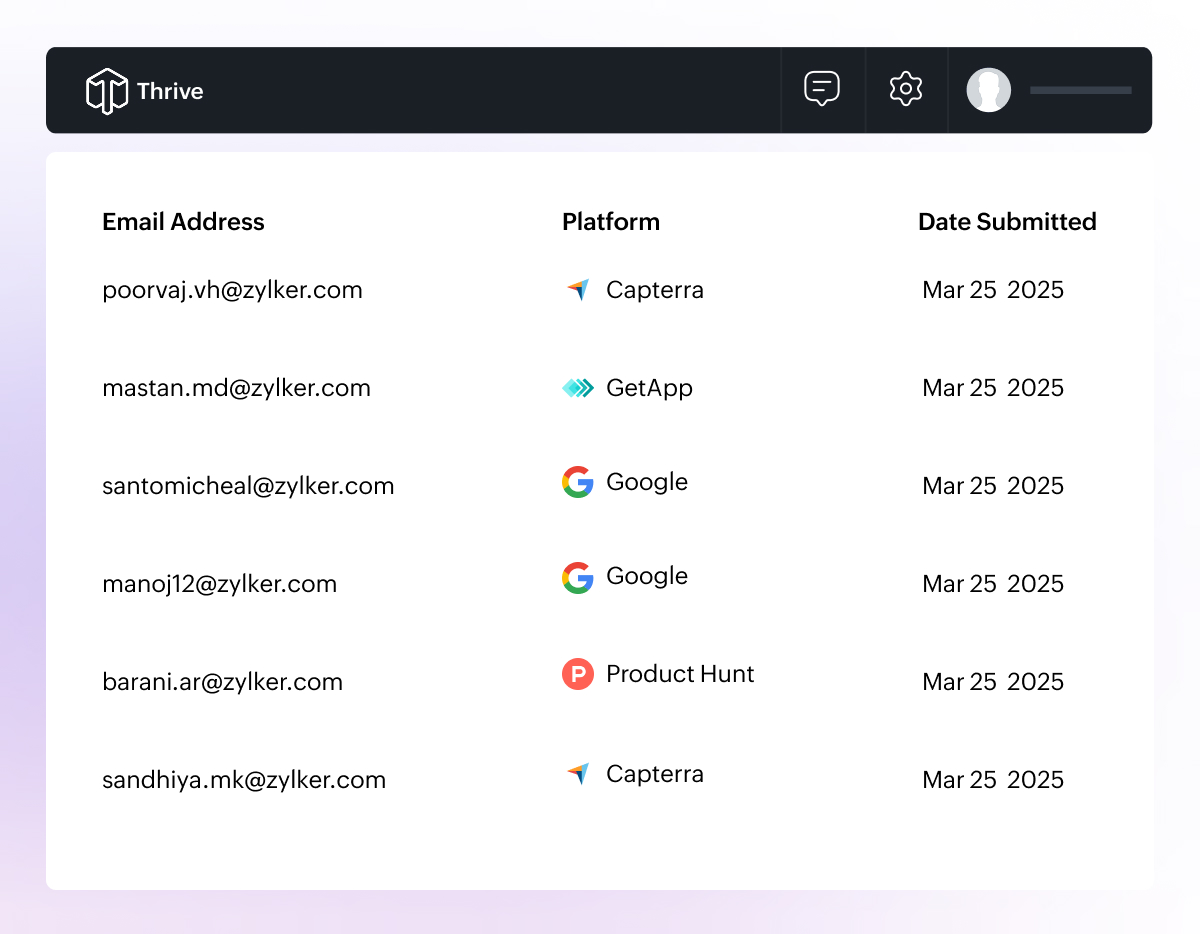Click the Date Submitted column header
The height and width of the screenshot is (934, 1200).
click(1006, 222)
